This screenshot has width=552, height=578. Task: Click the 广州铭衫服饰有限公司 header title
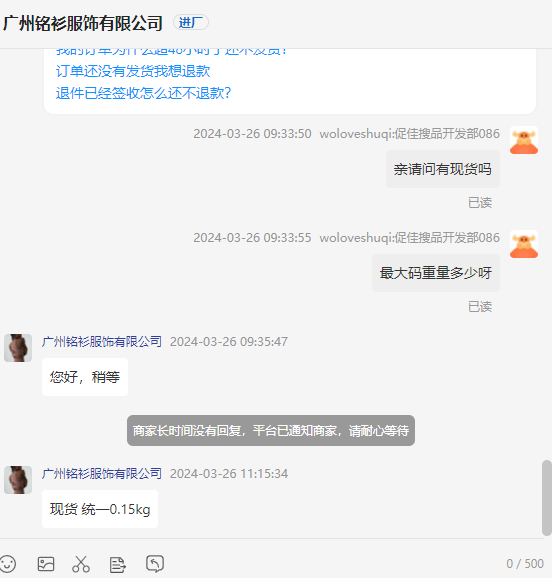point(83,23)
